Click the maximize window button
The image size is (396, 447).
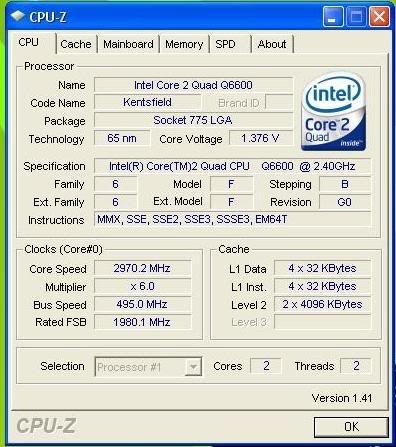click(356, 17)
